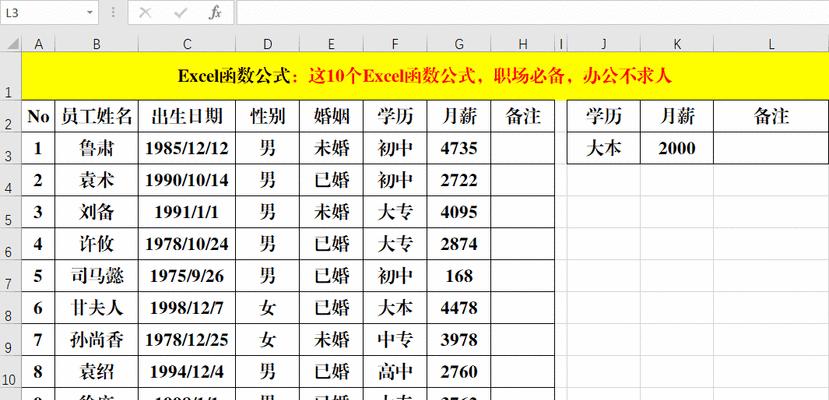The width and height of the screenshot is (829, 400).
Task: Select column B header
Action: coord(96,44)
